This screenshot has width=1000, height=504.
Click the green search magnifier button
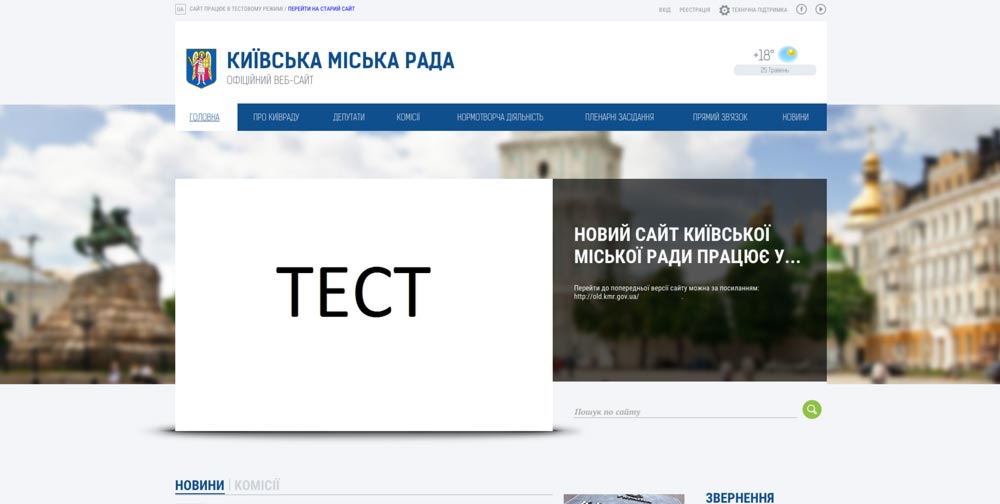pos(811,409)
